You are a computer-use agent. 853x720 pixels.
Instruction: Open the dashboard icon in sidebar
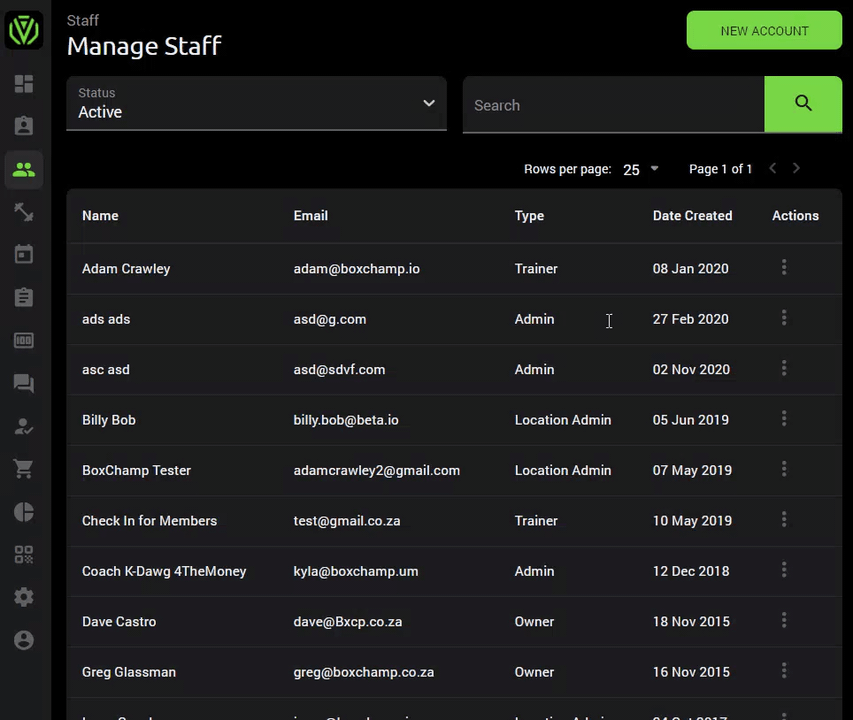tap(24, 84)
